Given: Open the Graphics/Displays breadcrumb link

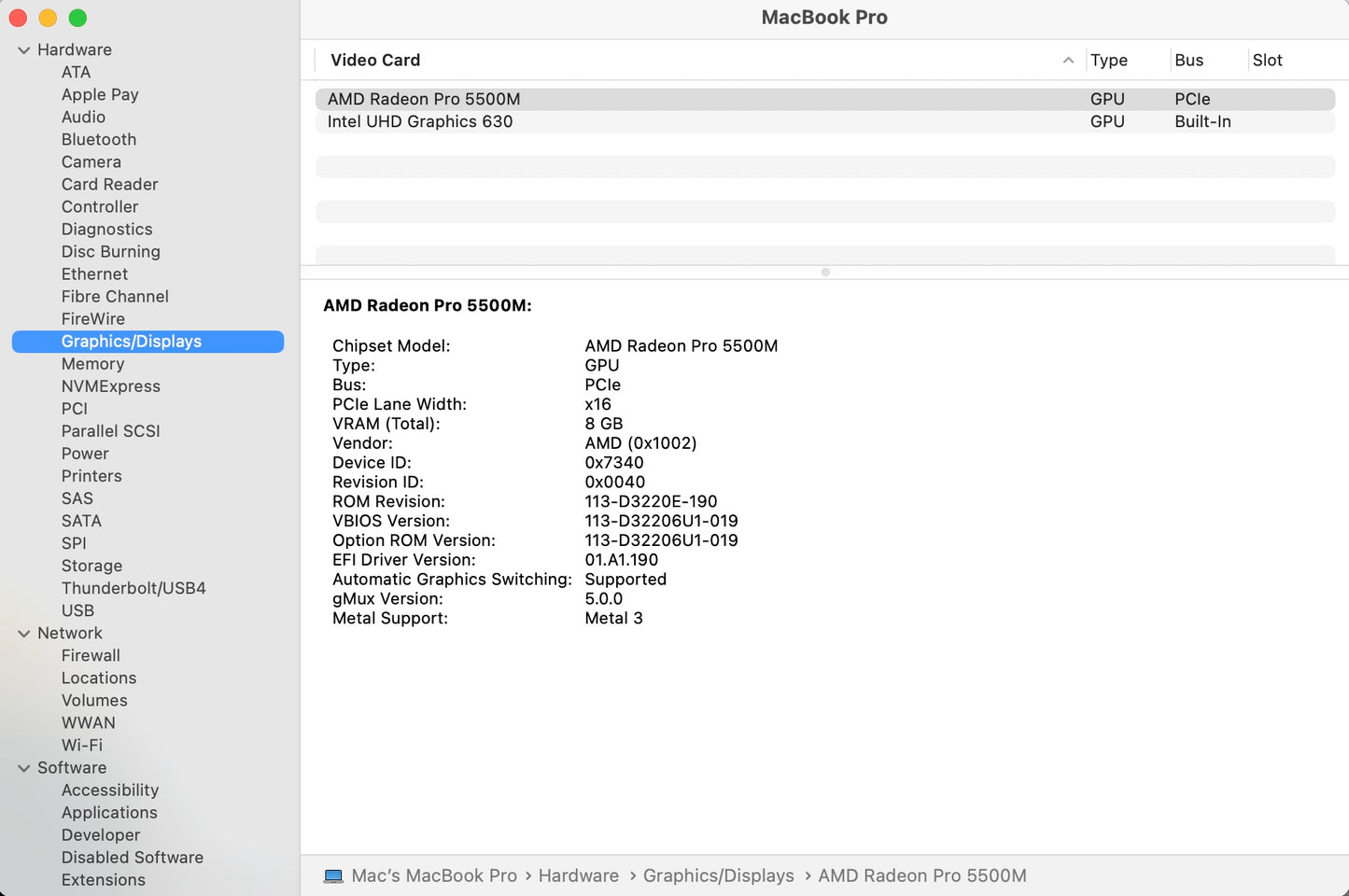Looking at the screenshot, I should tap(718, 875).
